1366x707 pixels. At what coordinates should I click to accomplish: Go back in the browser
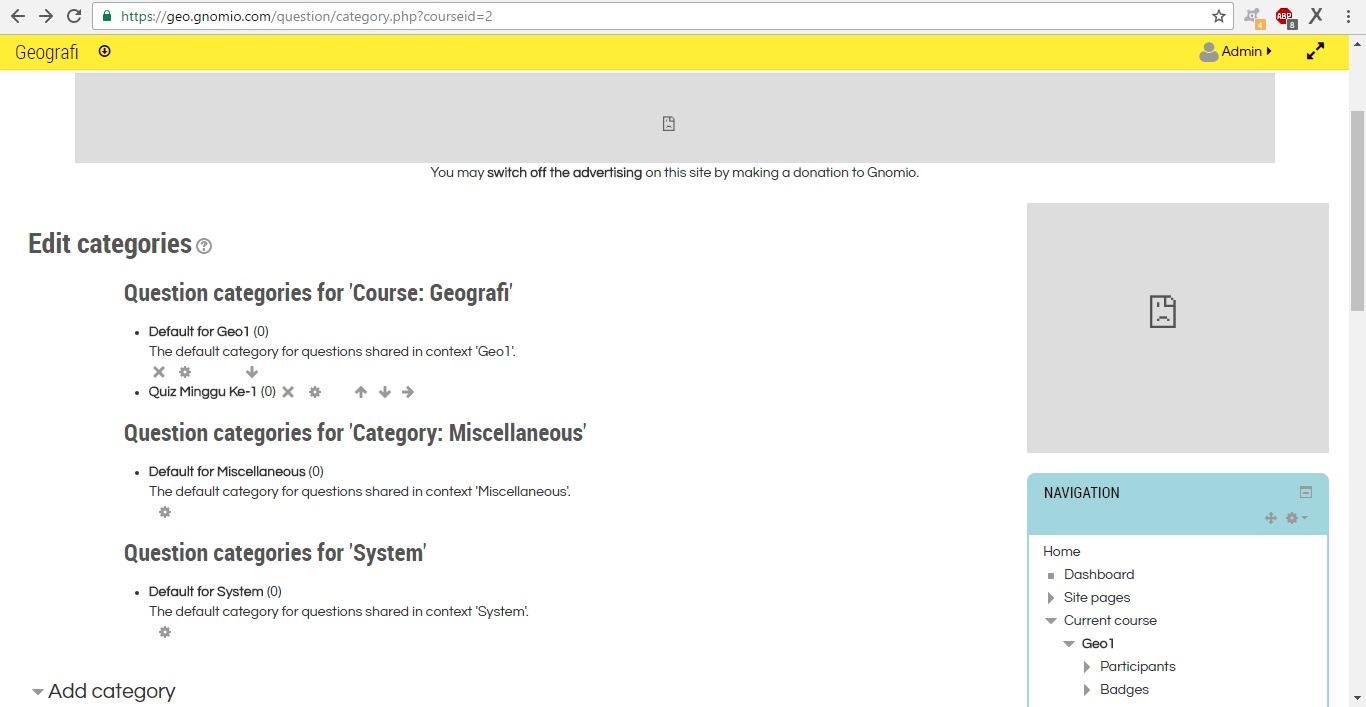click(18, 16)
